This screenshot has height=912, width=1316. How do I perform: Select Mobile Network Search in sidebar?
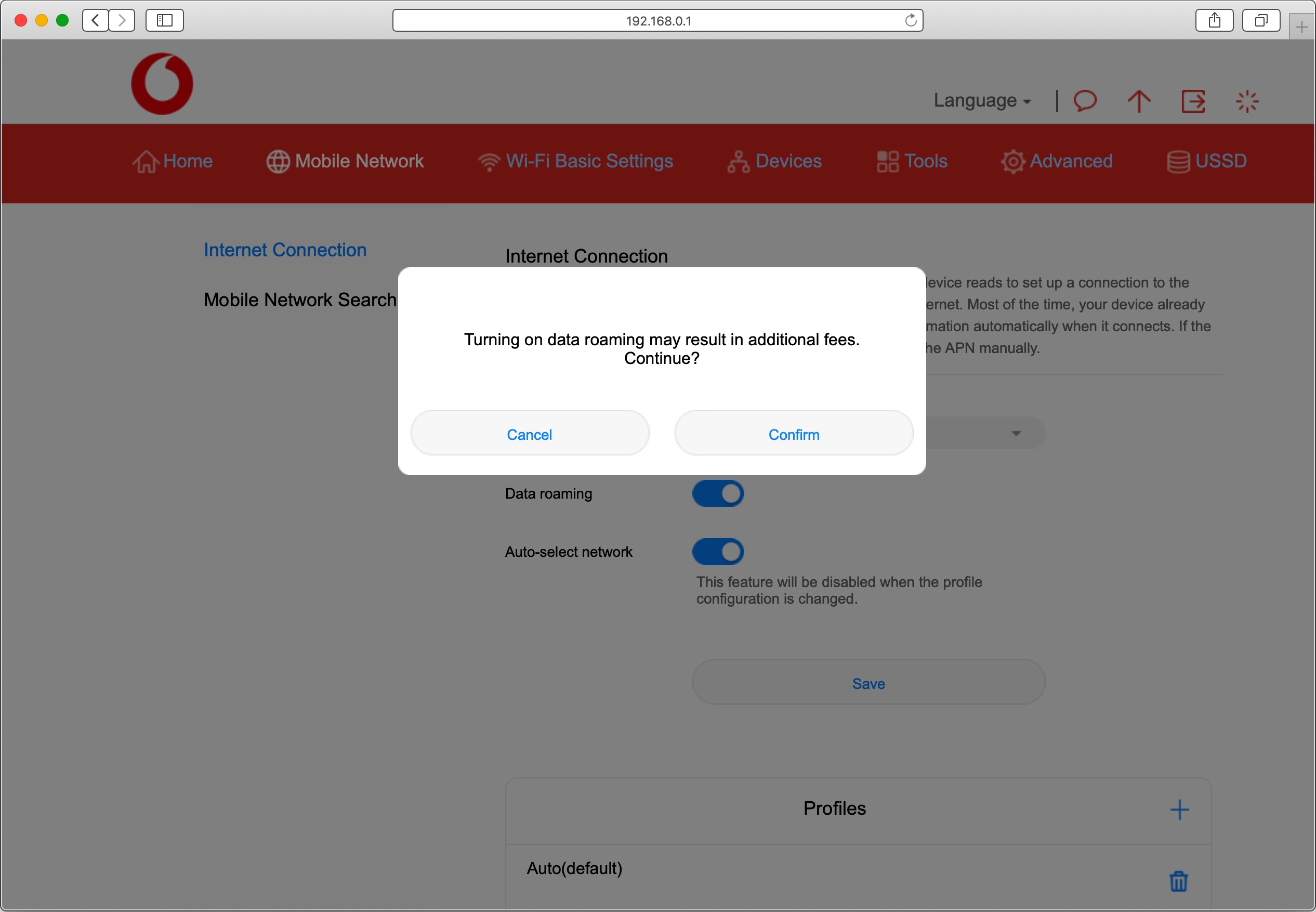(x=300, y=299)
